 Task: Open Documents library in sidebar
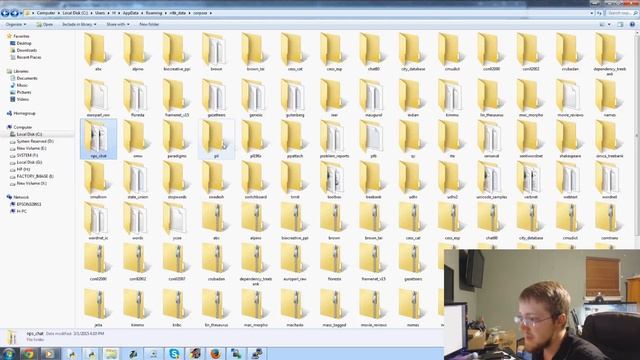click(x=24, y=78)
